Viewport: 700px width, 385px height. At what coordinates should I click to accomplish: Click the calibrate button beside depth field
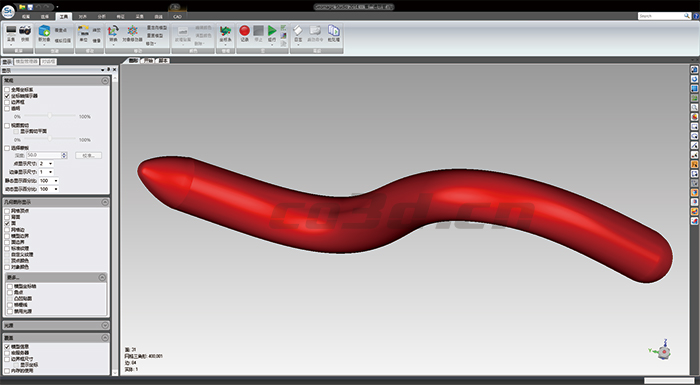[88, 155]
